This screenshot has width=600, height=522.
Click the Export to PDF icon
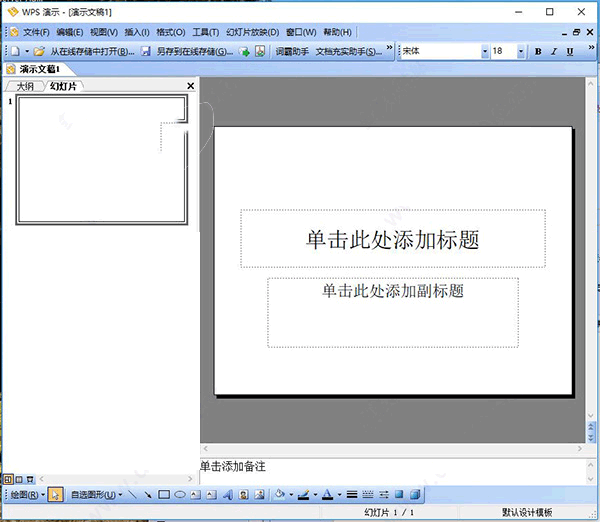[260, 51]
